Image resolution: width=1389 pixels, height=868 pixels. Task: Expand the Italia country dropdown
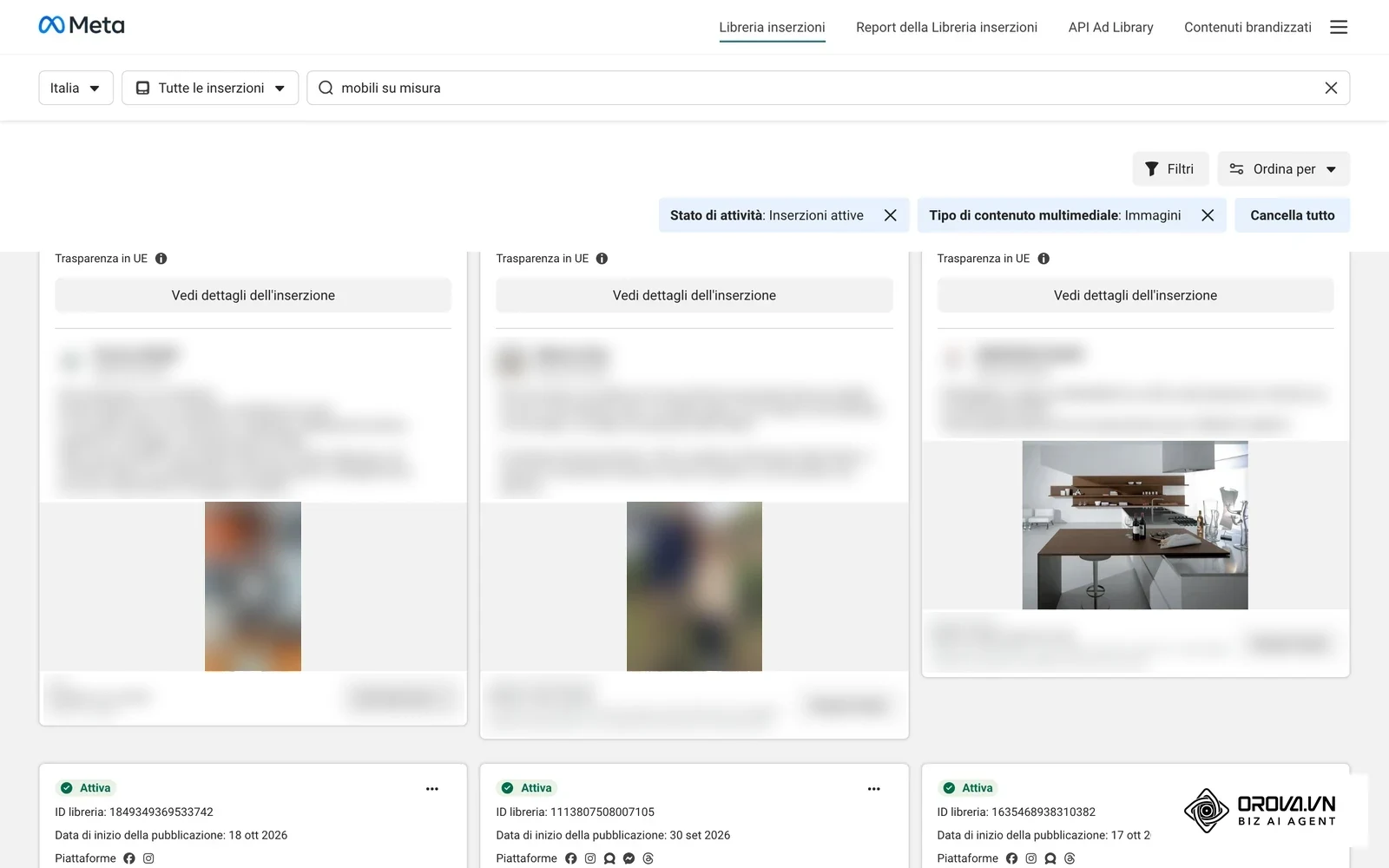pyautogui.click(x=76, y=88)
